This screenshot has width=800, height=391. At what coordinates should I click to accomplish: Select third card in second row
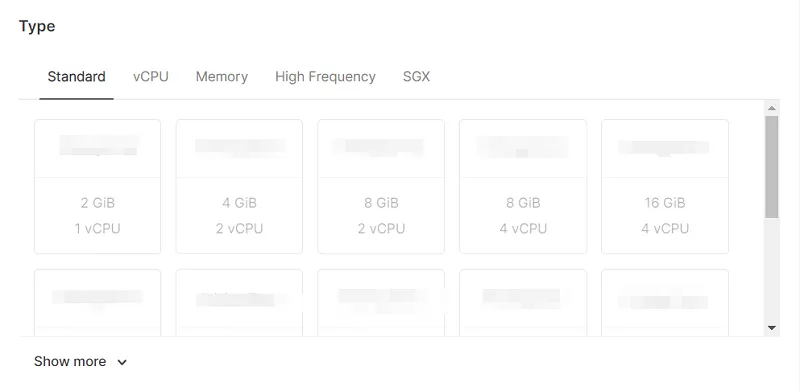point(381,303)
